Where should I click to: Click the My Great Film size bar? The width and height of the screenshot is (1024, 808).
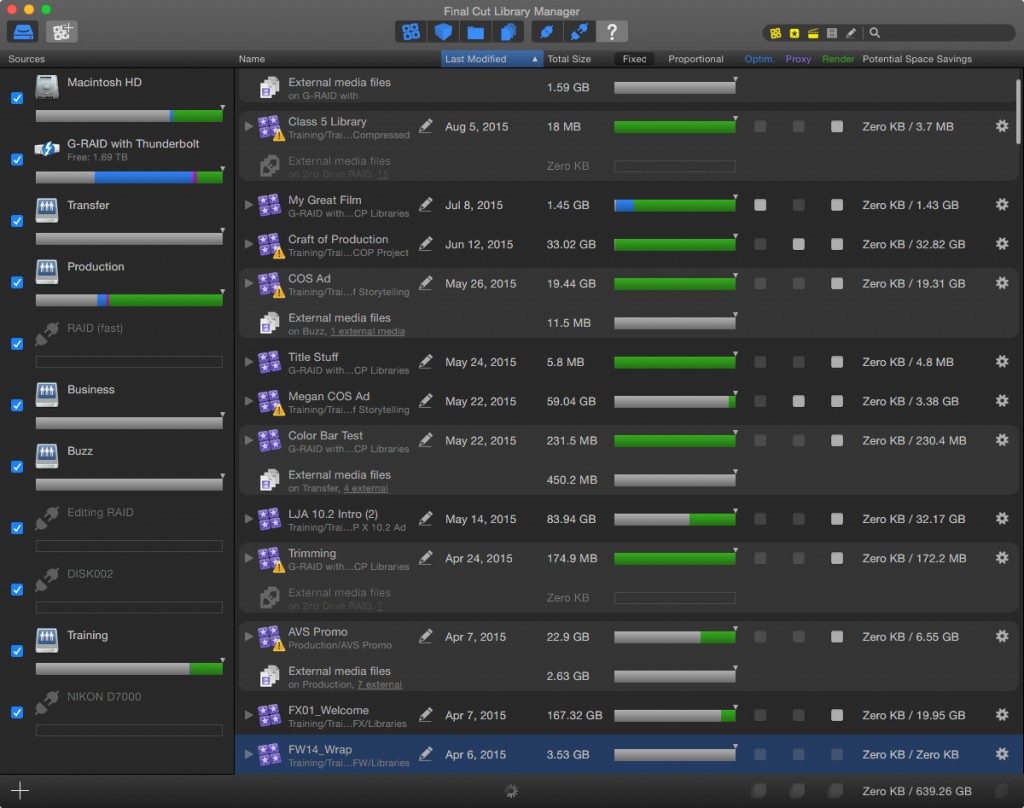click(x=675, y=205)
